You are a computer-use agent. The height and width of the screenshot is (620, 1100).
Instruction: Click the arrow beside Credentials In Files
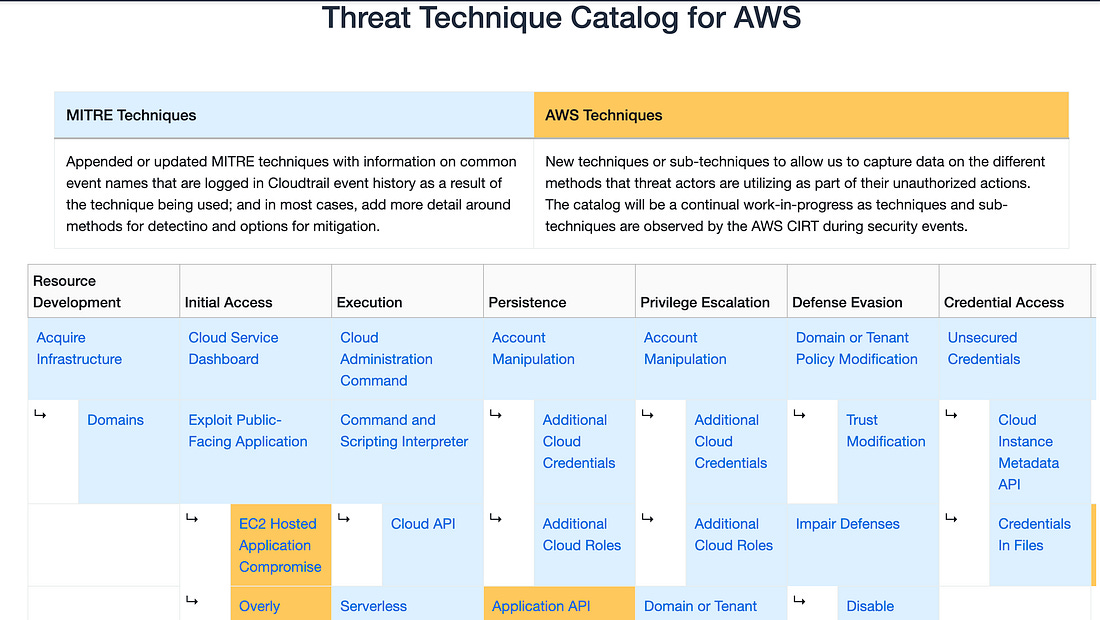point(951,518)
